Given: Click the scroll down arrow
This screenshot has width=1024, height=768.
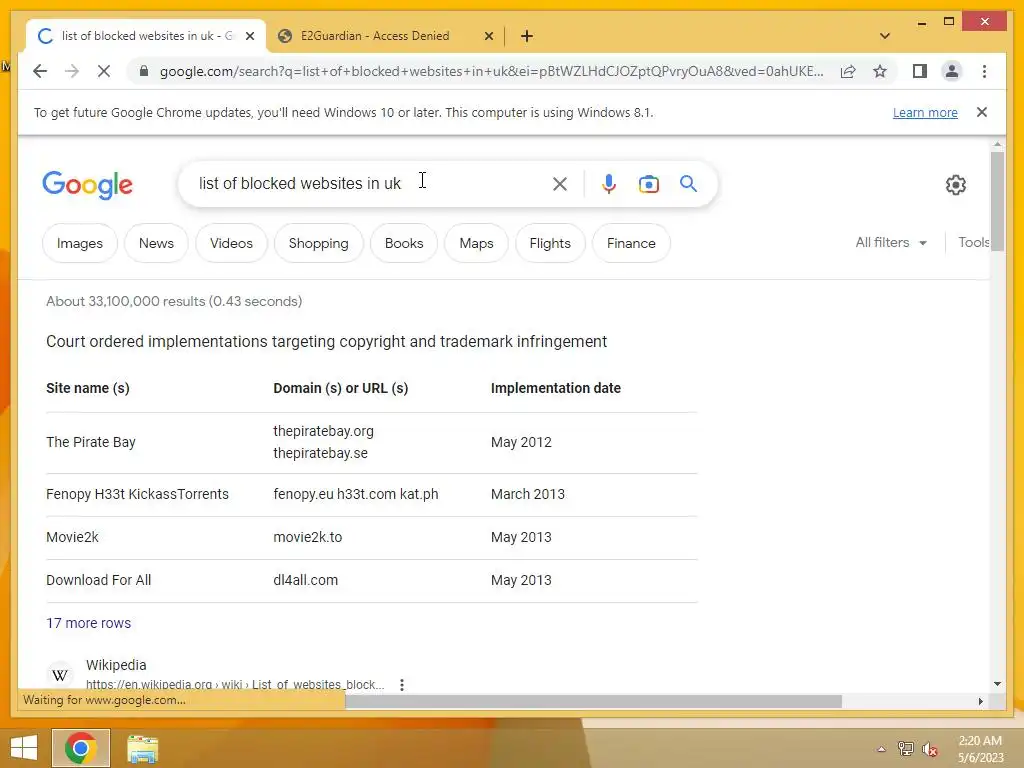Looking at the screenshot, I should 997,684.
